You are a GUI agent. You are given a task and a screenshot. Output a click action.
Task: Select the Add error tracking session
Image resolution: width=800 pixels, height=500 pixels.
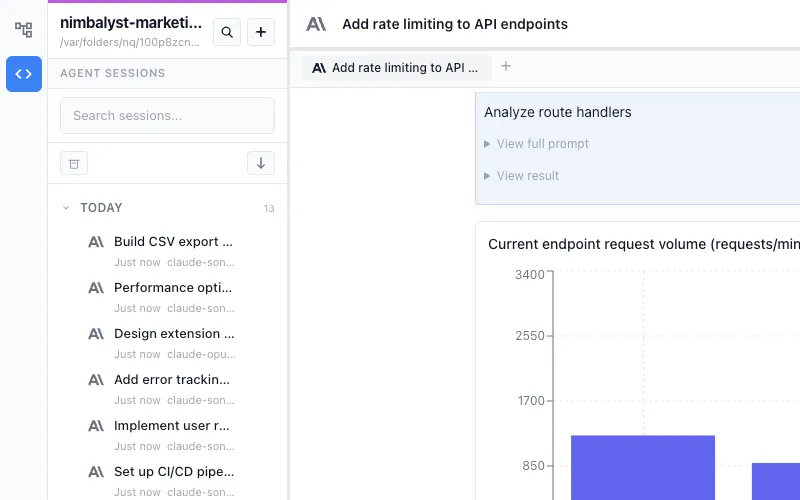pyautogui.click(x=172, y=380)
